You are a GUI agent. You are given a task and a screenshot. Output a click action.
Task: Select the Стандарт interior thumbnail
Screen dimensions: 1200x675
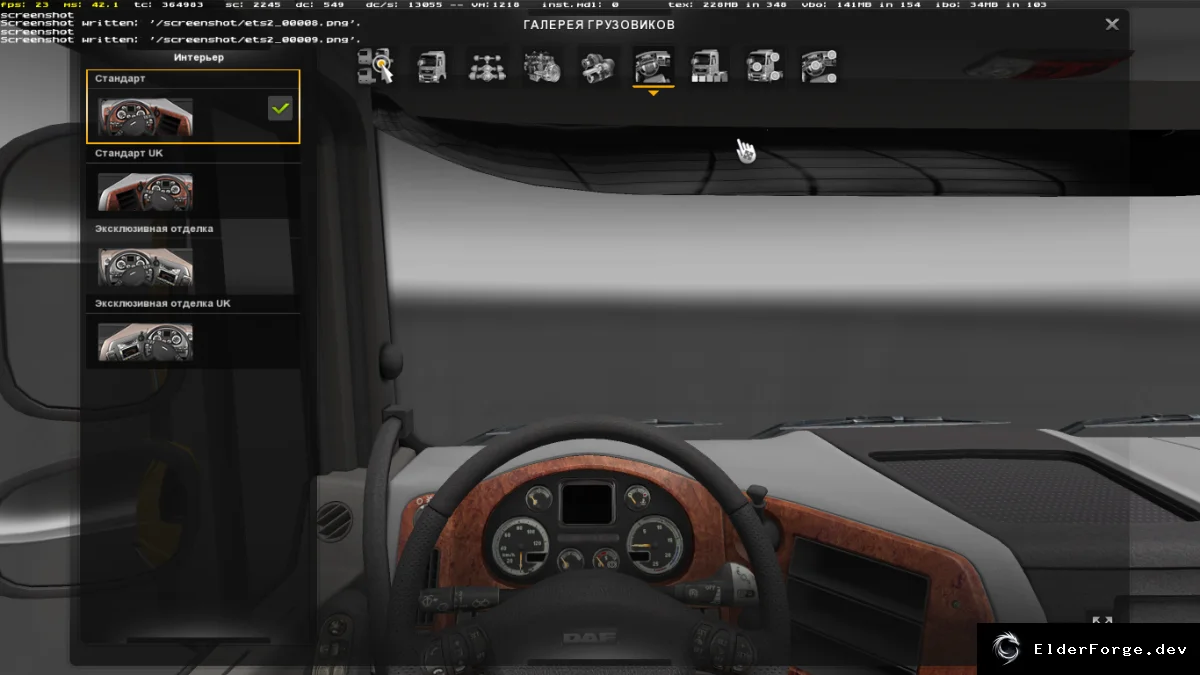coord(146,117)
